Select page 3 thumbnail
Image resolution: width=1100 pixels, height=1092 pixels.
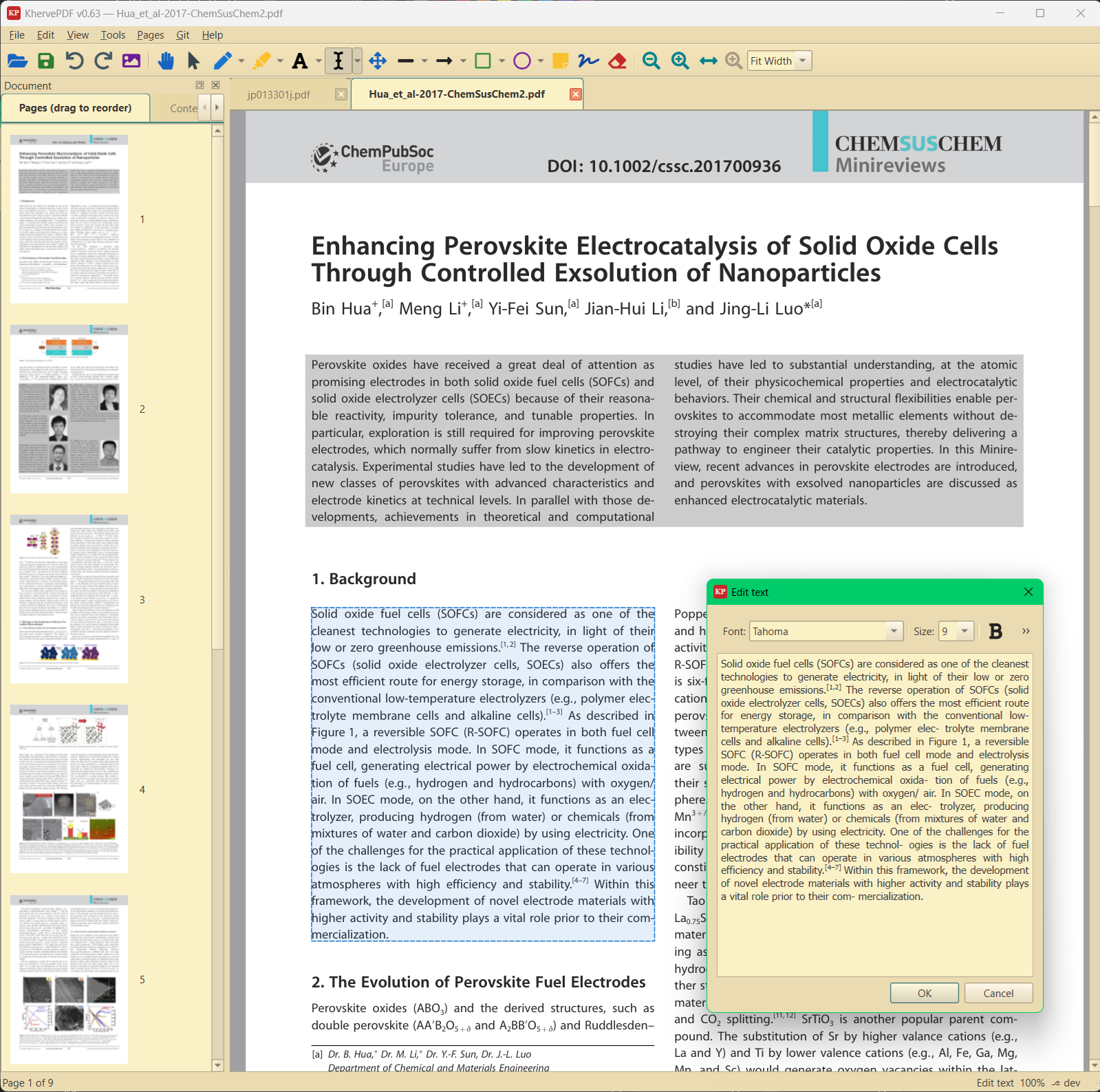69,599
